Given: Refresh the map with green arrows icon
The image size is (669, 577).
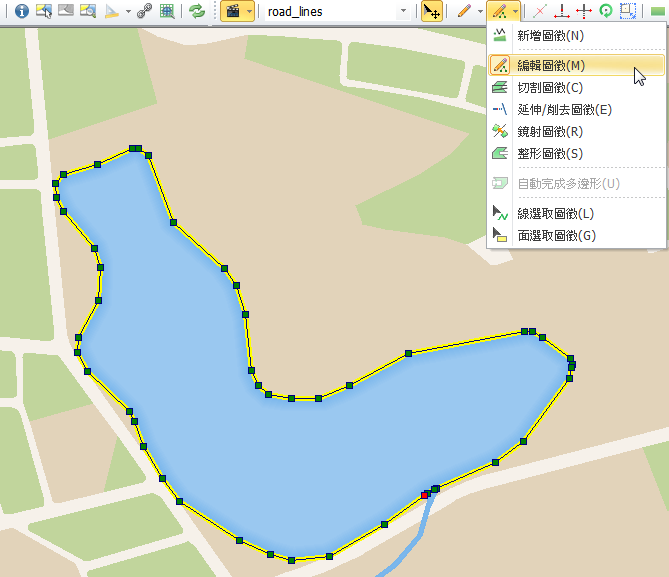Looking at the screenshot, I should [197, 11].
